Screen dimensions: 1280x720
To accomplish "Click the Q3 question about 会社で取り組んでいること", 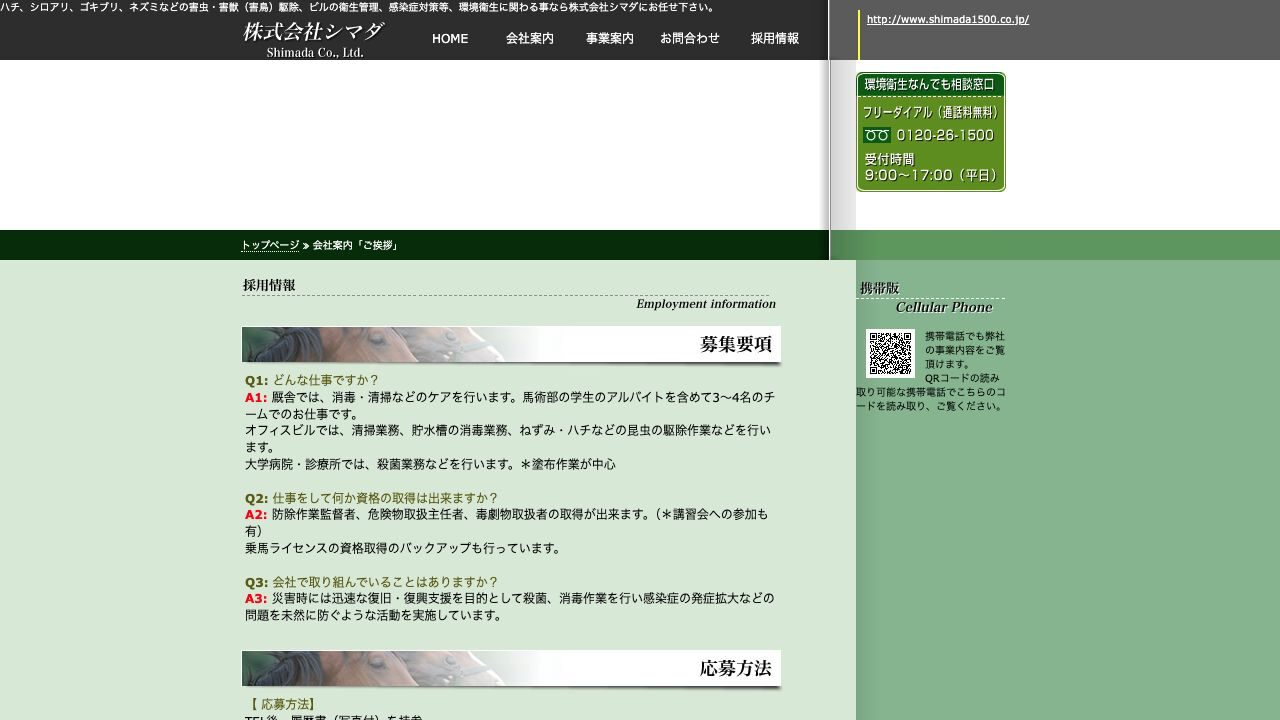I will [x=371, y=582].
